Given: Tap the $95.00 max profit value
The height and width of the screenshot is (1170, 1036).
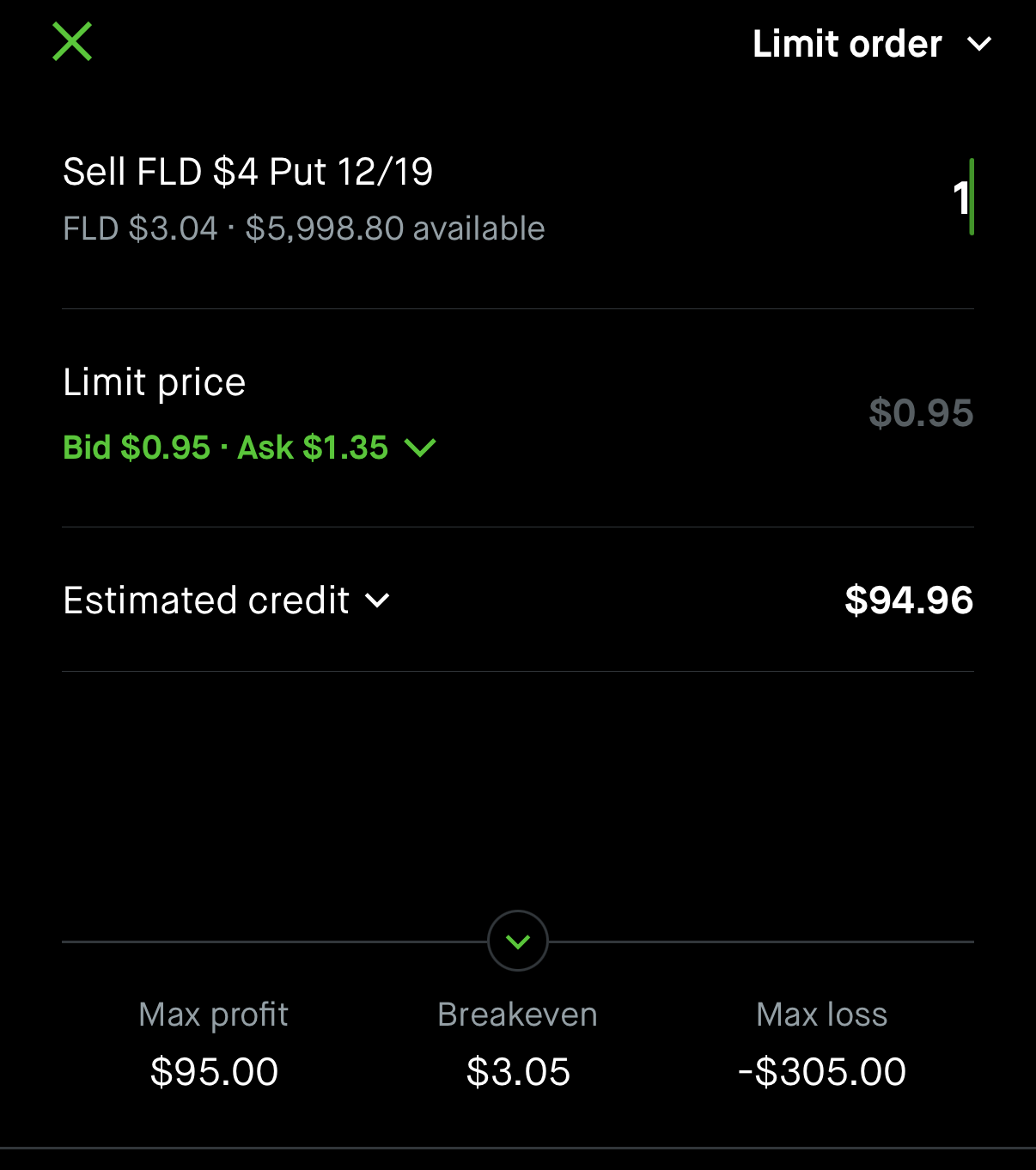Looking at the screenshot, I should coord(214,1072).
